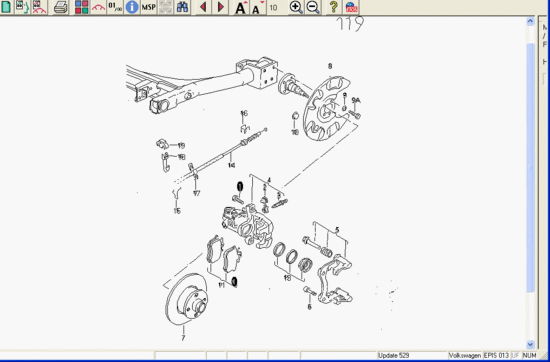550x362 pixels.
Task: Click the printer icon in toolbar
Action: click(61, 7)
